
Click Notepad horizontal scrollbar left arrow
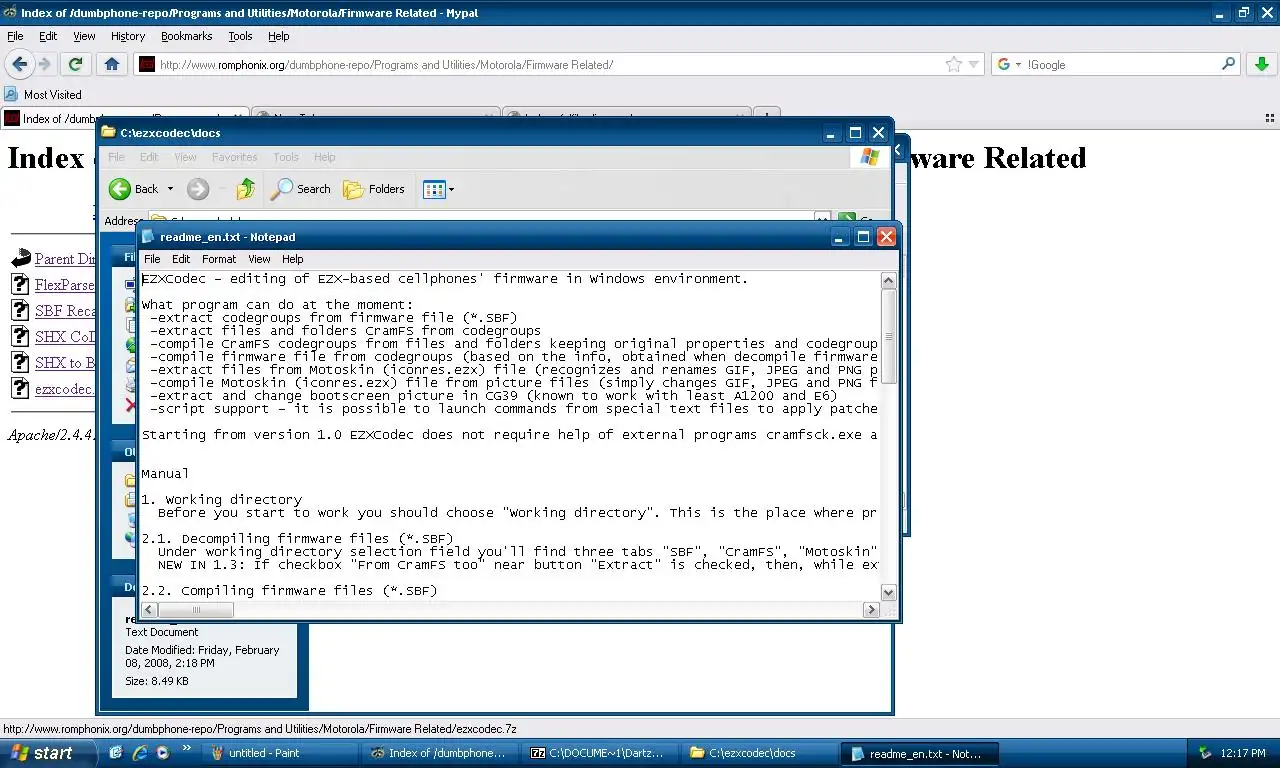click(149, 609)
